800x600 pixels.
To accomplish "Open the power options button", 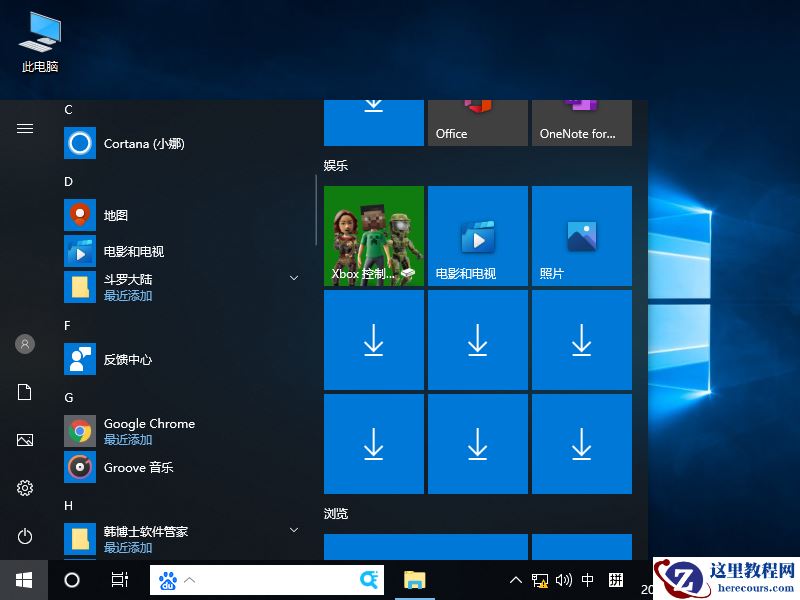I will click(24, 532).
